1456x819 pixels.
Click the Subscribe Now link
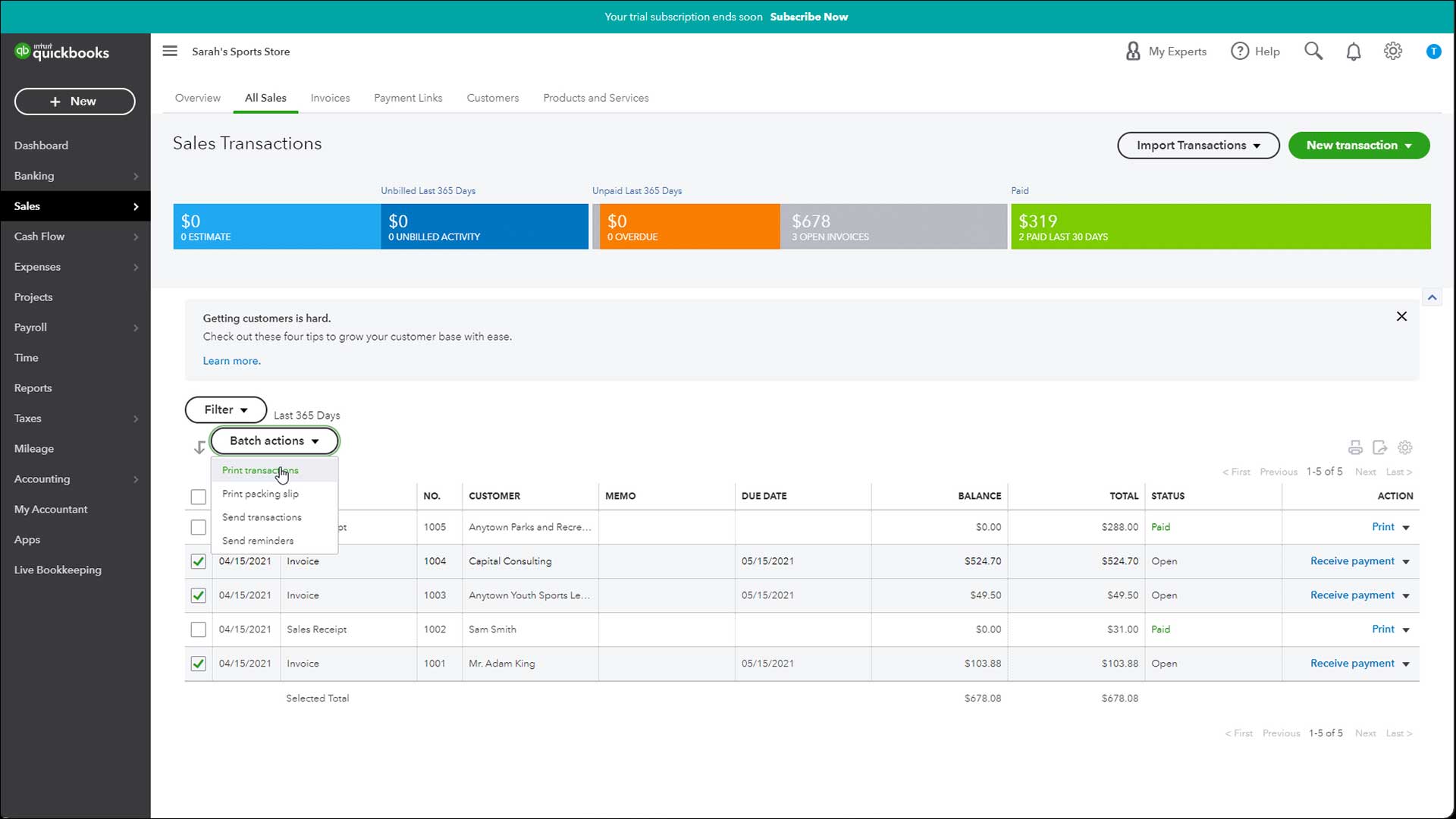click(x=809, y=17)
